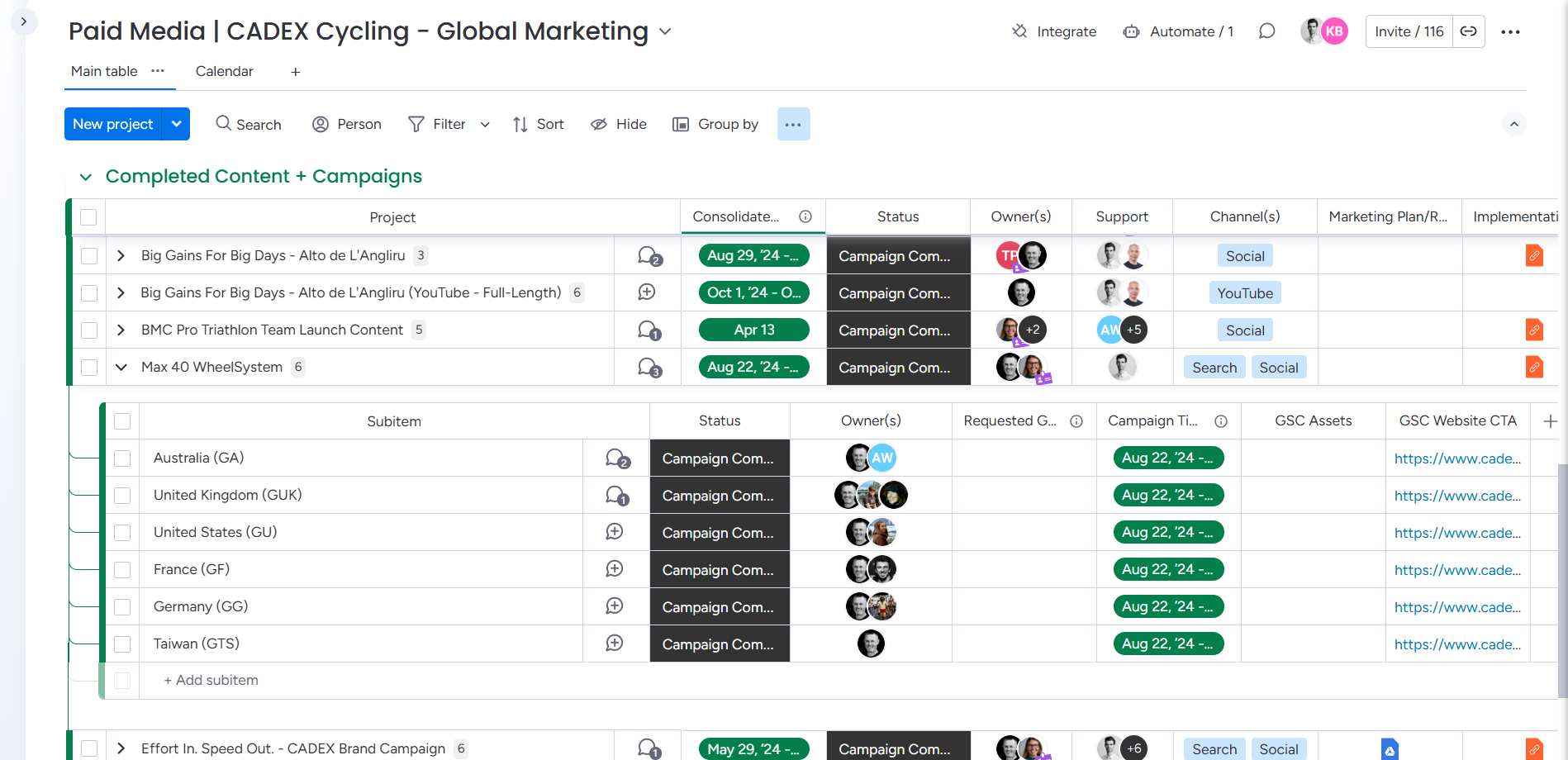Check the United States (GU) subitem
1568x760 pixels.
coord(122,533)
